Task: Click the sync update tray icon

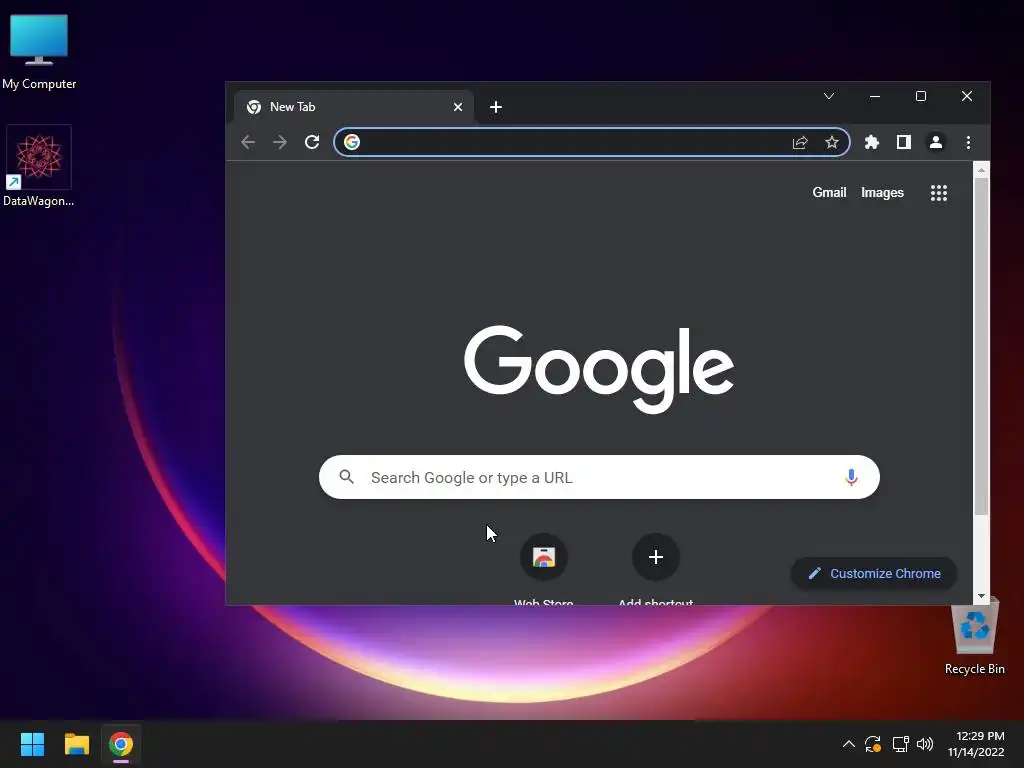Action: coord(873,744)
